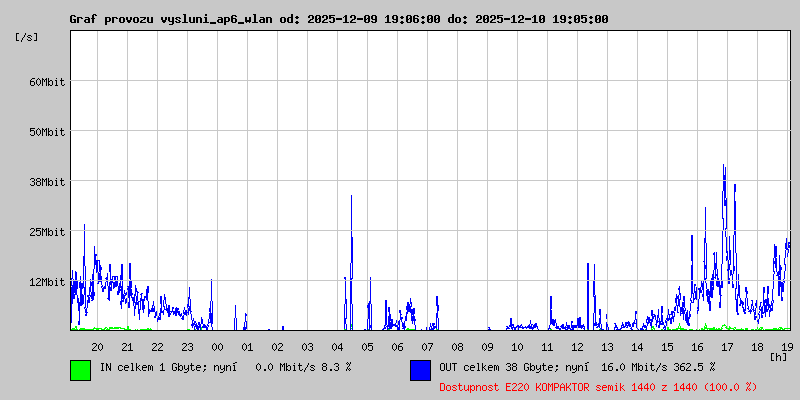Image resolution: width=800 pixels, height=400 pixels.
Task: Click x-axis hour label '20'
Action: pos(97,347)
